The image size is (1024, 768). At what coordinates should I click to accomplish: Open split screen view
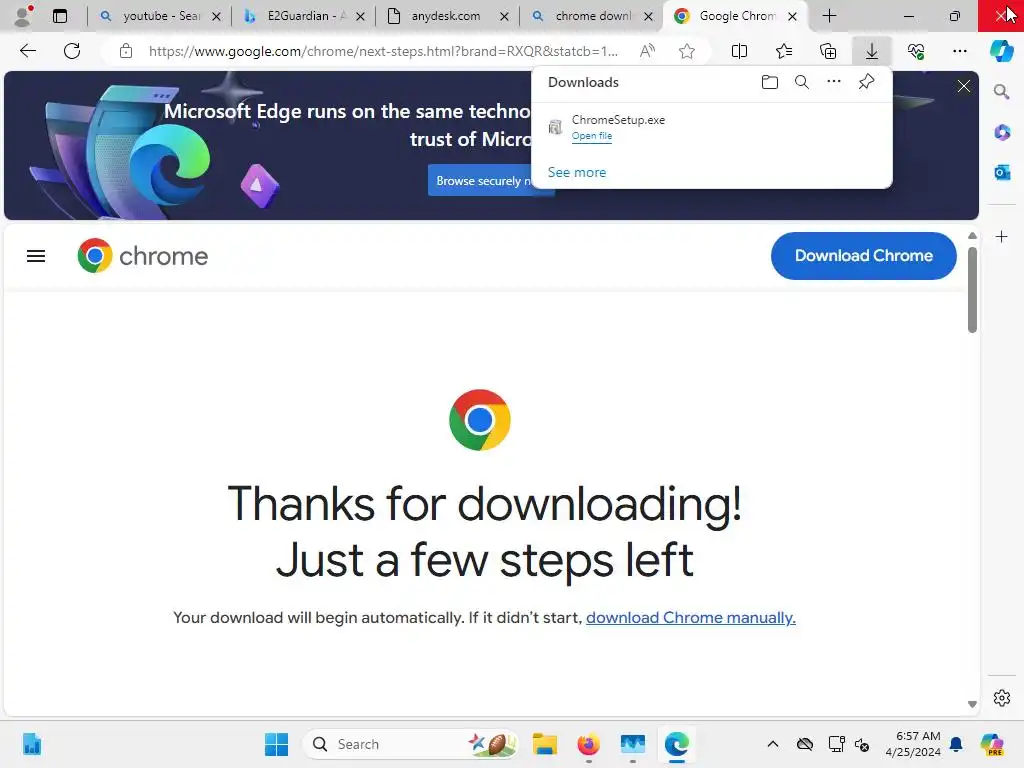[739, 51]
